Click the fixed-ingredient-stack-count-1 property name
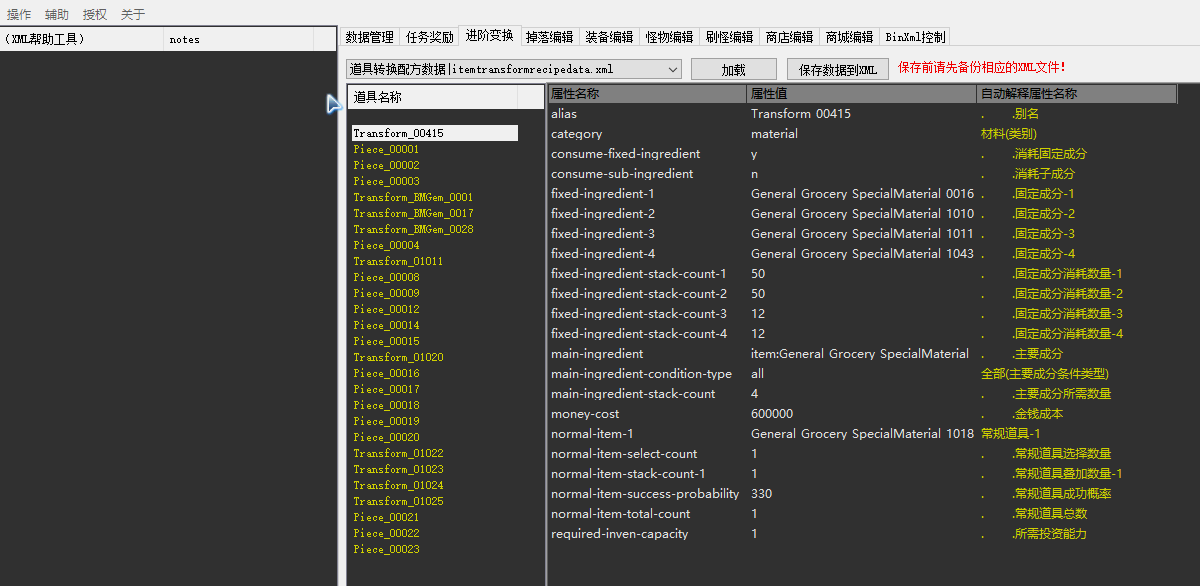 639,274
